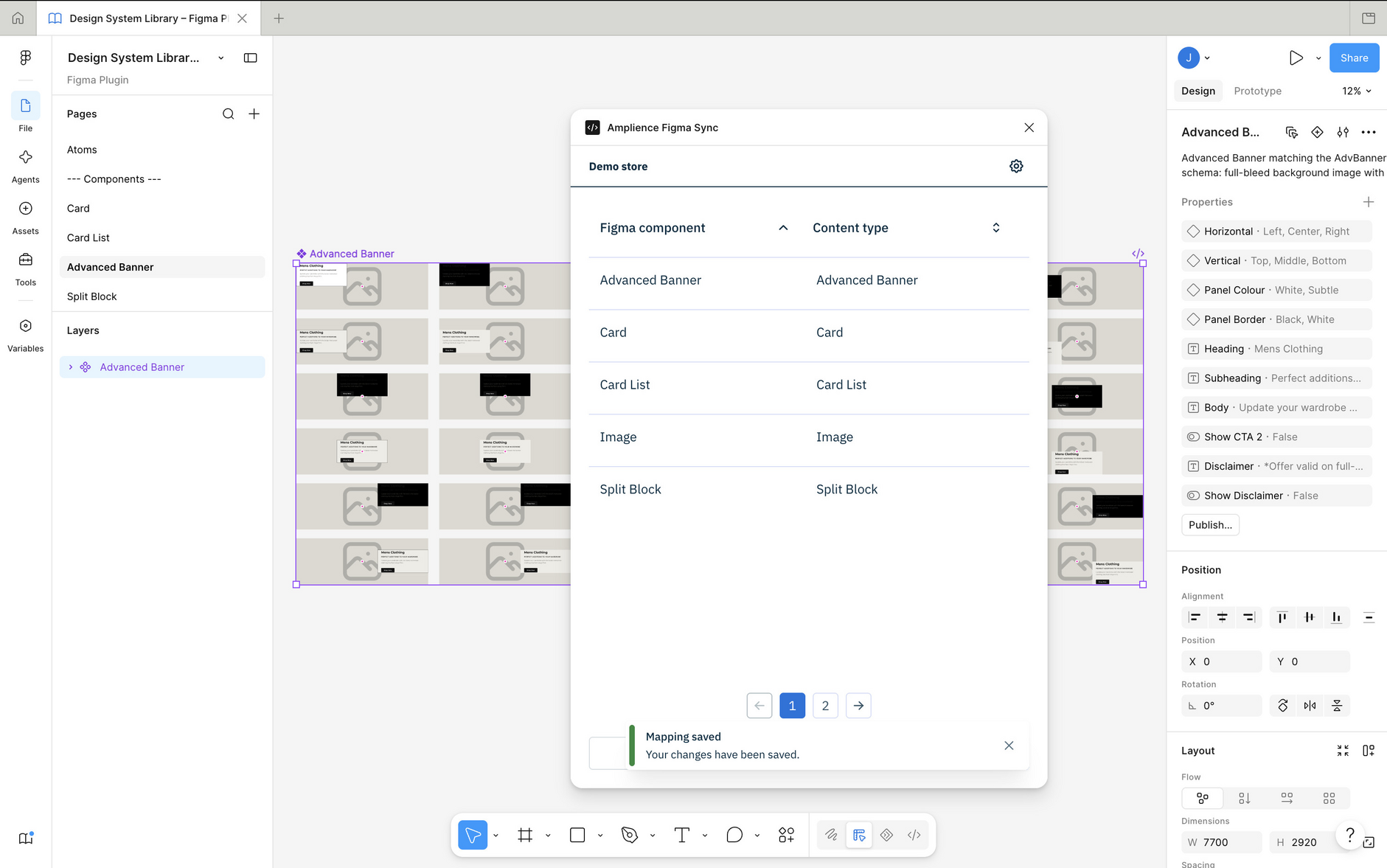Select the Comment tool

point(734,835)
